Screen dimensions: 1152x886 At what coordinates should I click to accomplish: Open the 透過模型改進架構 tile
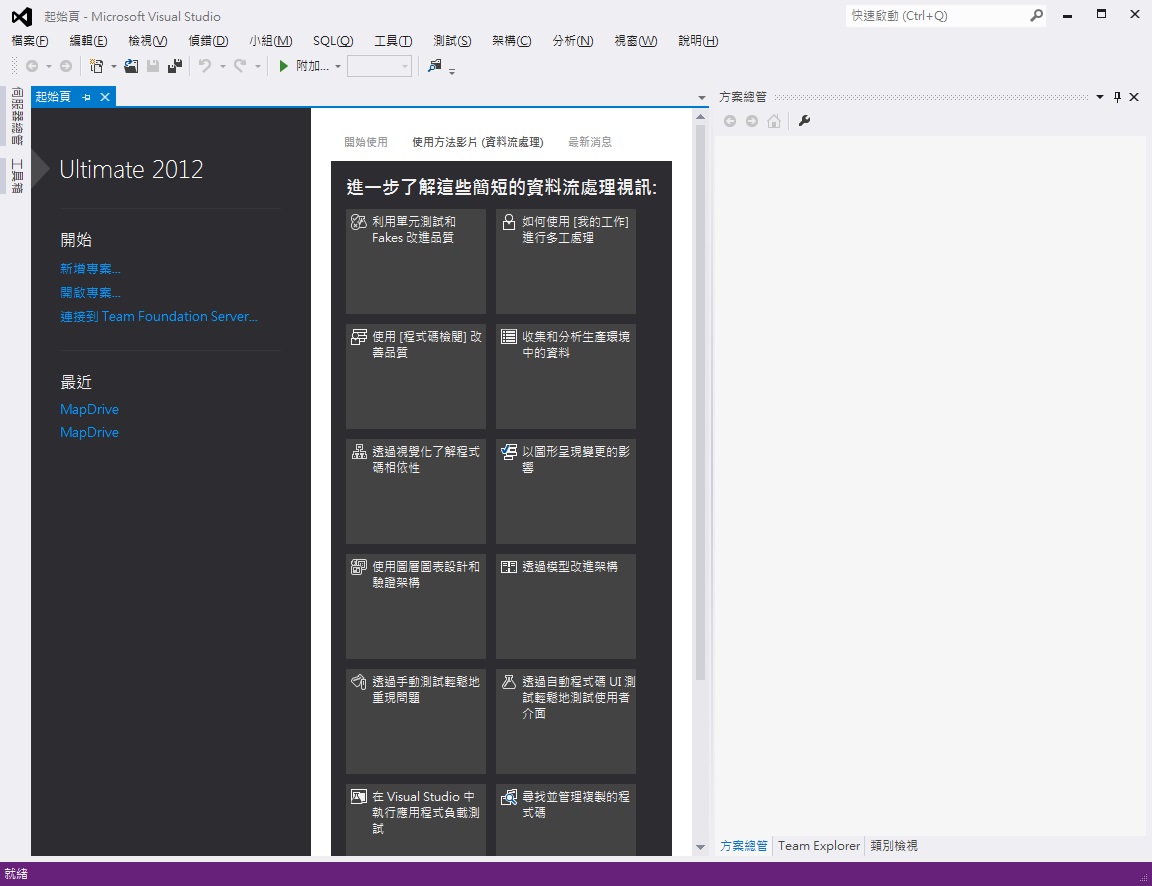tap(566, 606)
